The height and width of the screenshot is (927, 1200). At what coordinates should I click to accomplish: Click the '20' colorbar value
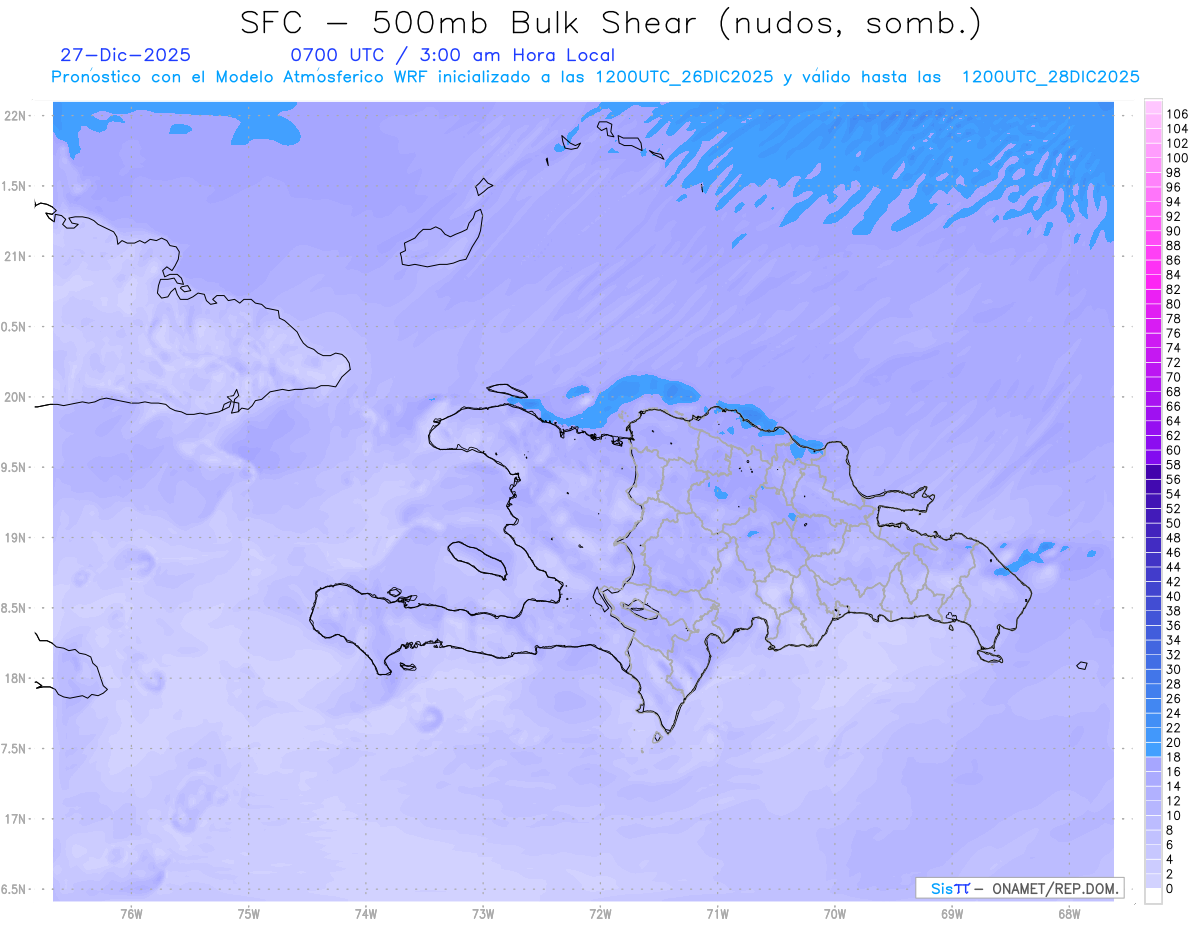(1174, 743)
